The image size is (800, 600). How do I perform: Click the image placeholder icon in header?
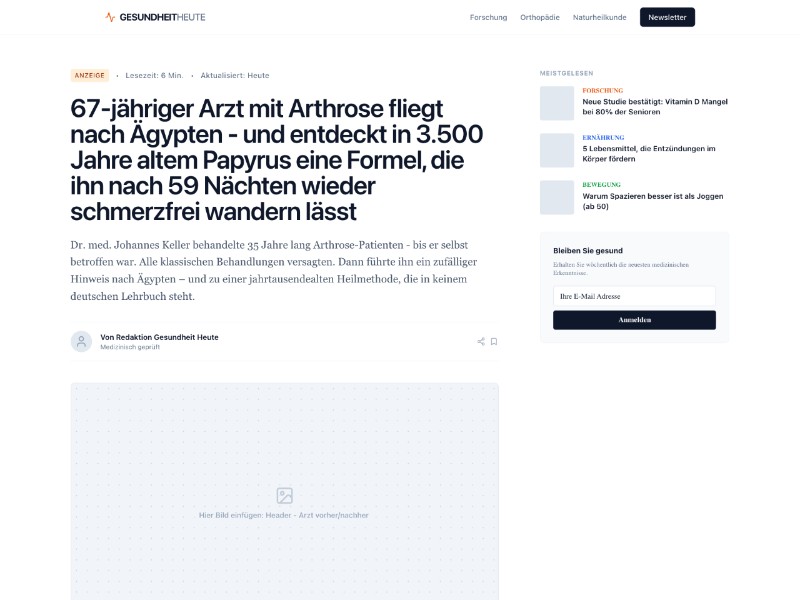tap(284, 495)
